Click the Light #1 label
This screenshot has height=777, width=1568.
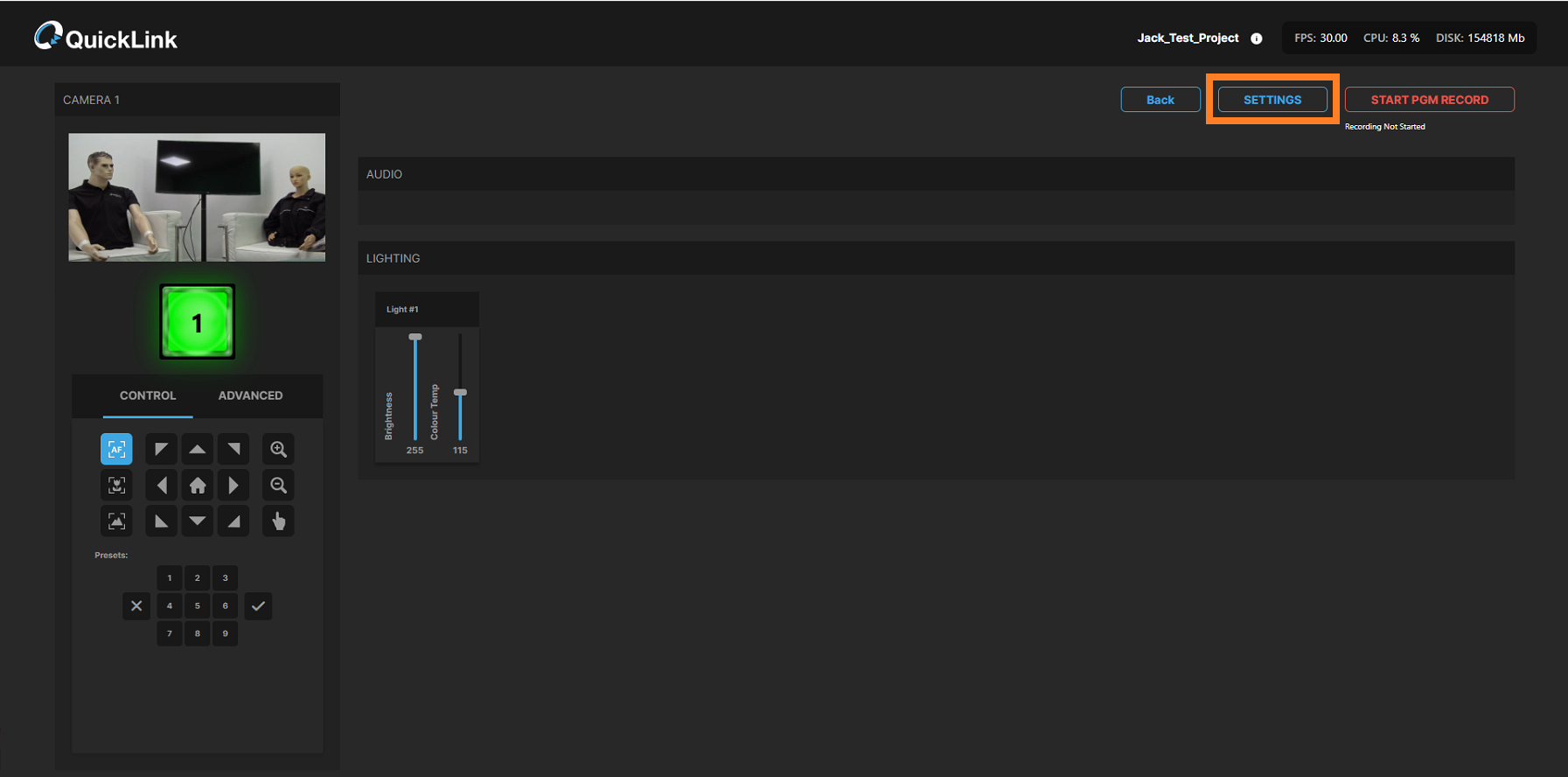[402, 310]
